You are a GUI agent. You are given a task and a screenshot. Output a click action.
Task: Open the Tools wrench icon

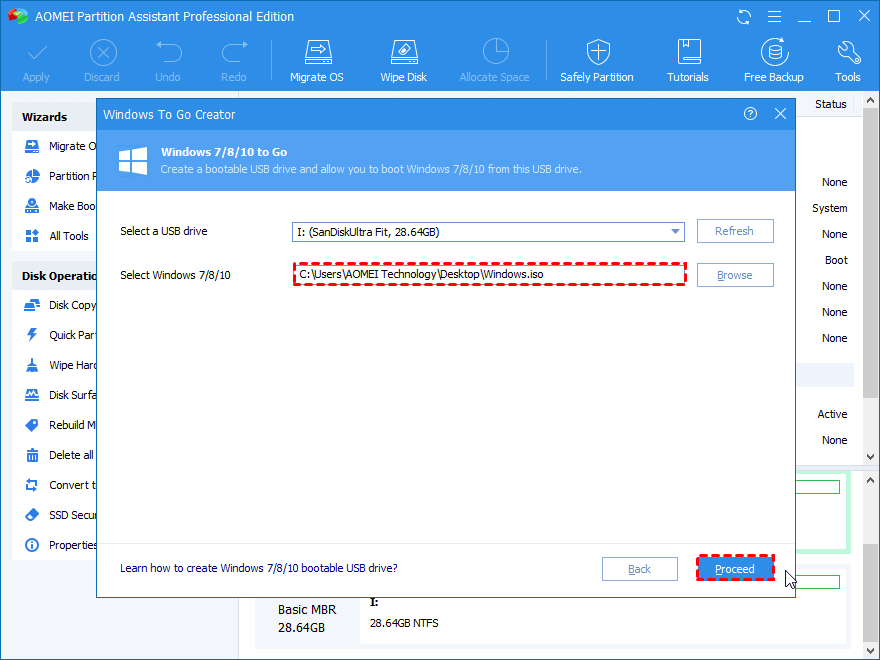pyautogui.click(x=848, y=52)
